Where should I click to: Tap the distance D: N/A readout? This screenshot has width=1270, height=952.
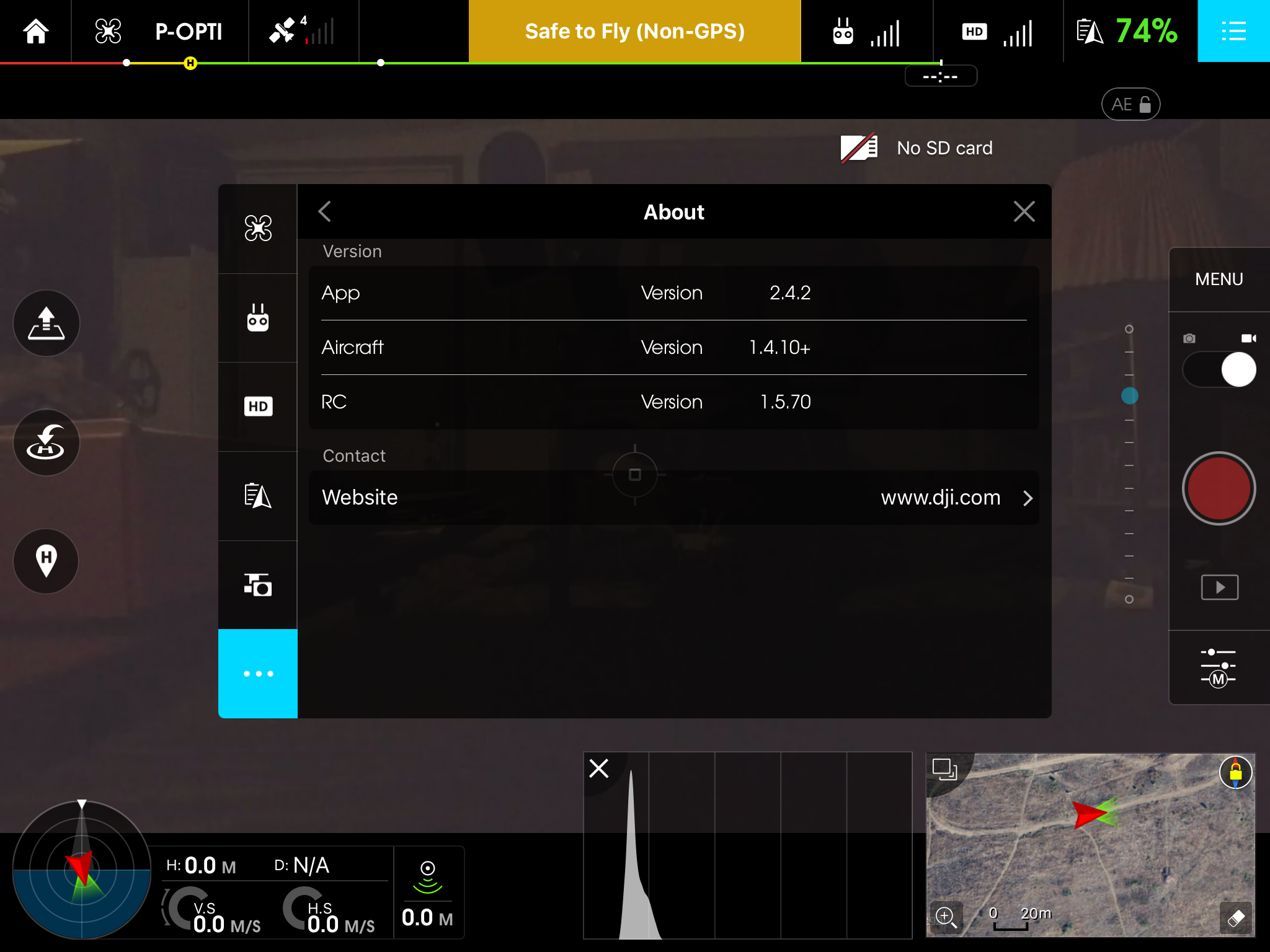tap(301, 865)
